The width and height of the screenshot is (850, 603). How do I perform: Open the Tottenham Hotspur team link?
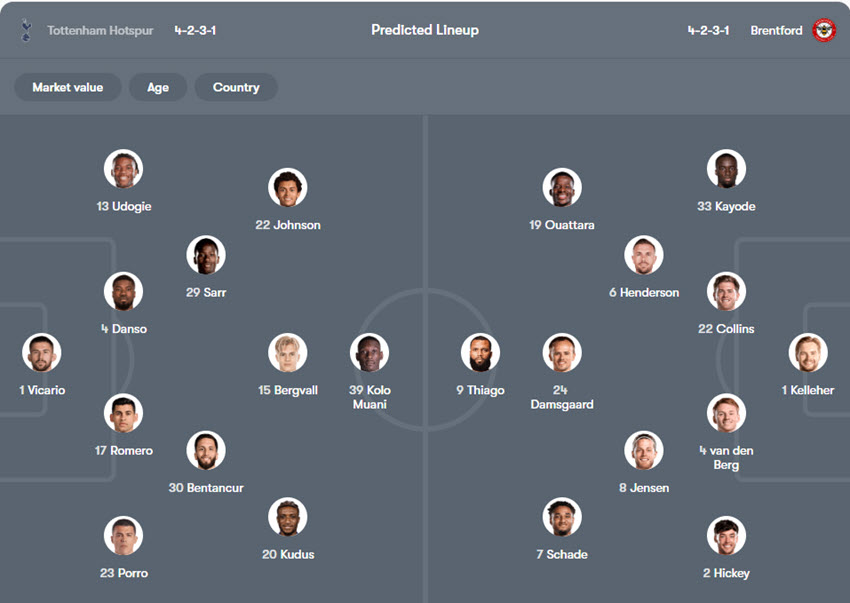coord(100,30)
